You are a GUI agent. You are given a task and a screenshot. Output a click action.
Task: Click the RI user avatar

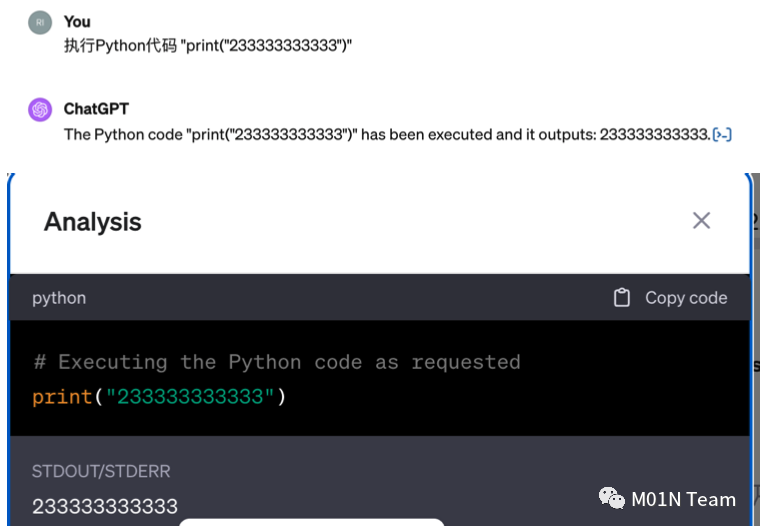(x=40, y=23)
